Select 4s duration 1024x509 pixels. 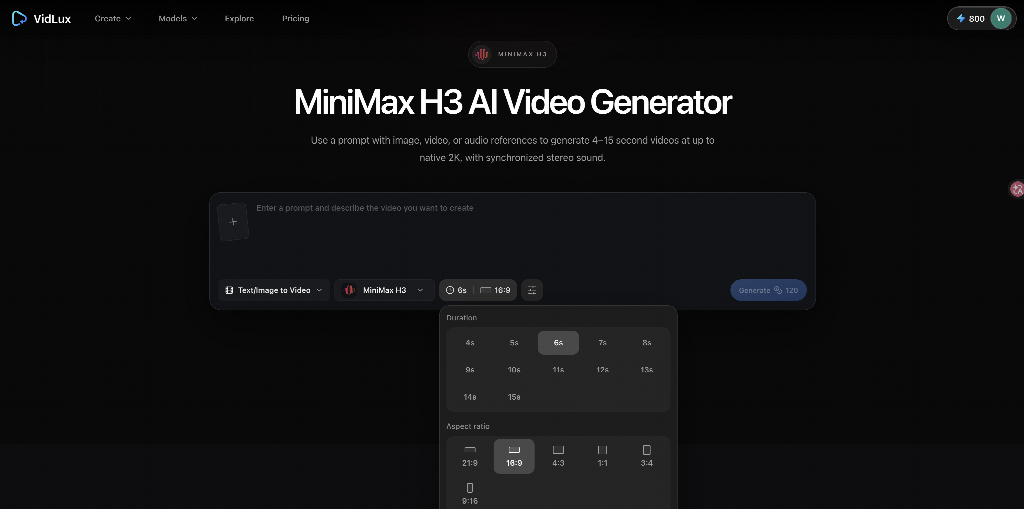(470, 343)
